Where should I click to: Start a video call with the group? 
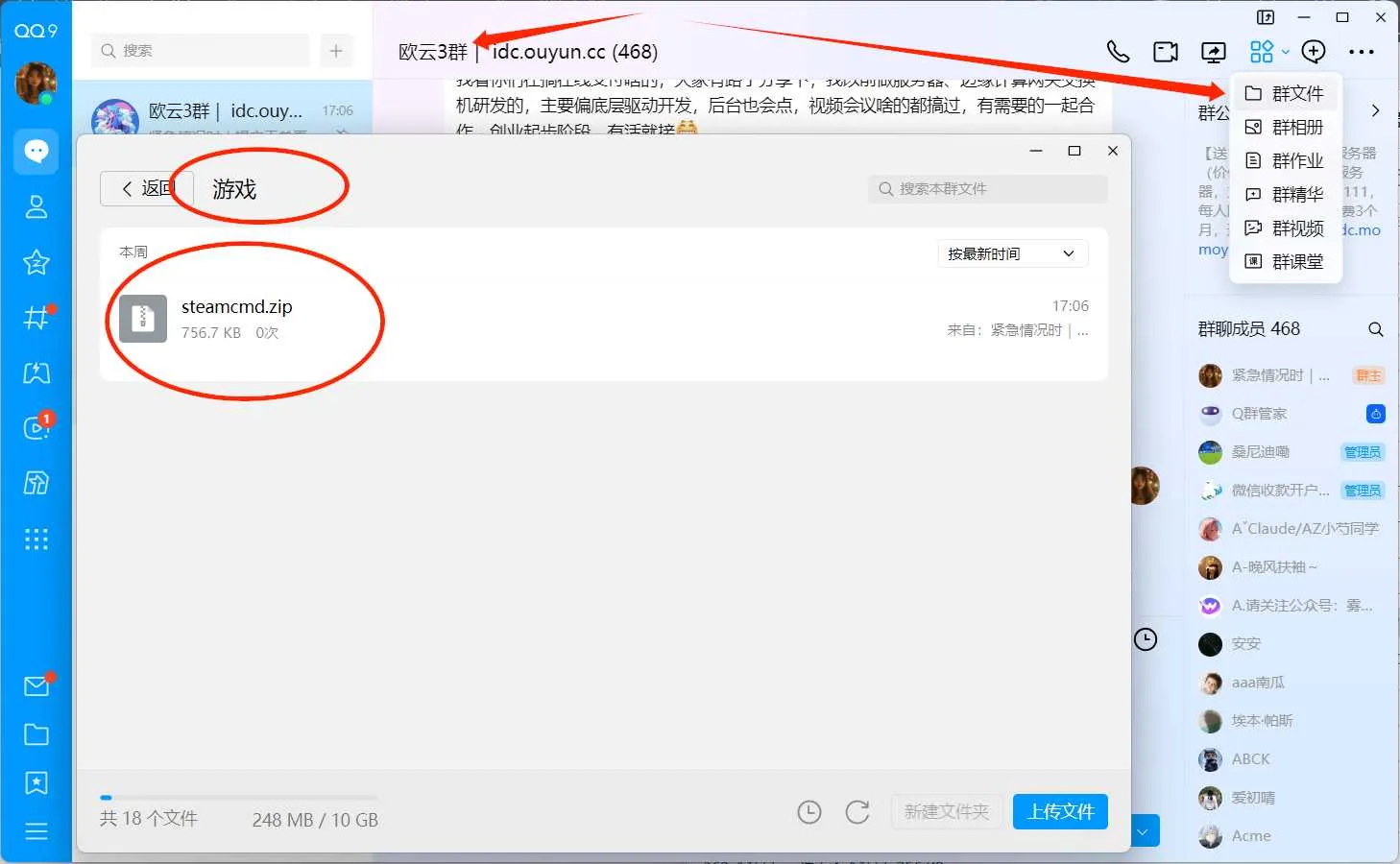click(x=1166, y=52)
